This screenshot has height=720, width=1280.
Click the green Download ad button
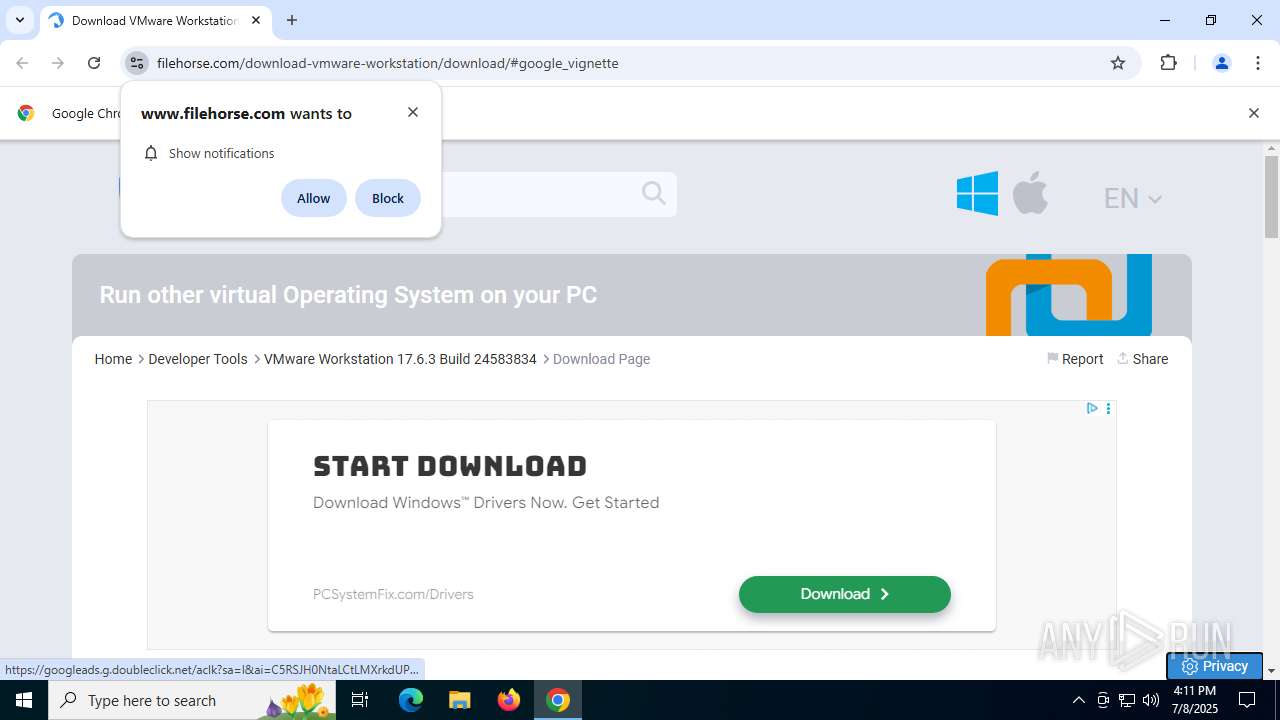(845, 594)
